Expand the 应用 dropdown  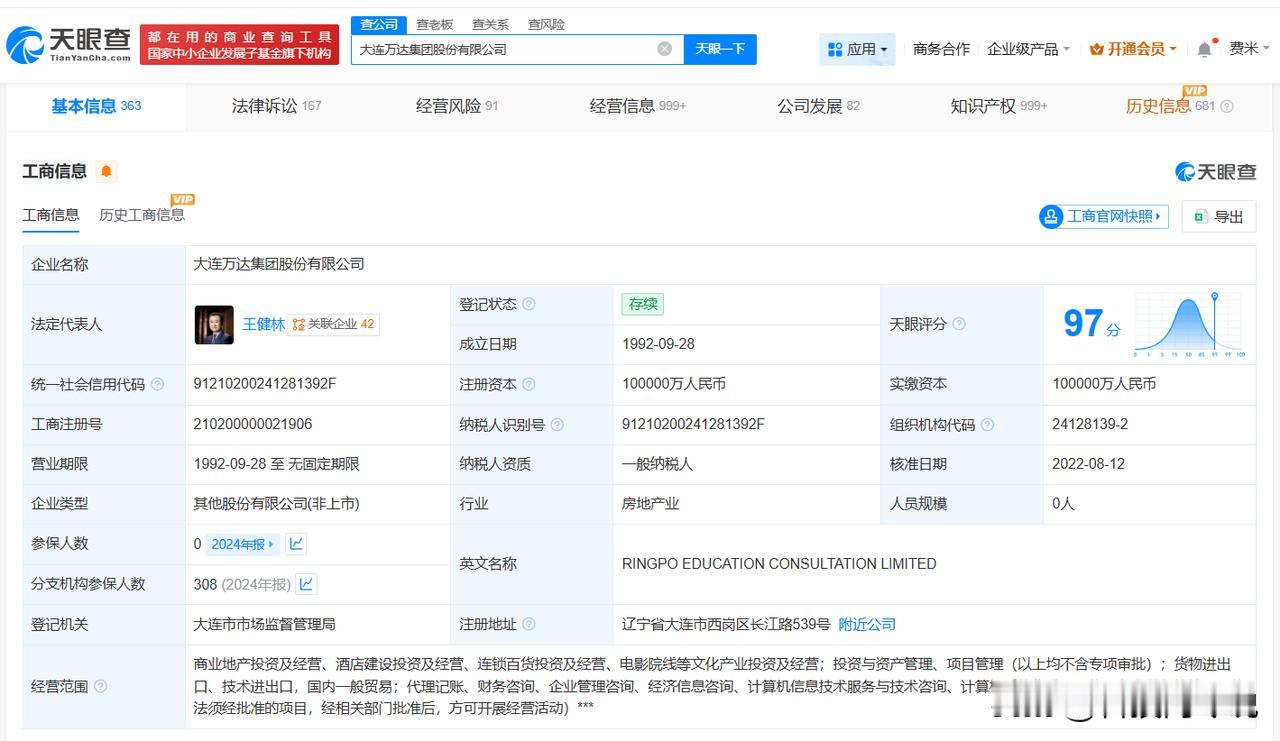point(857,49)
